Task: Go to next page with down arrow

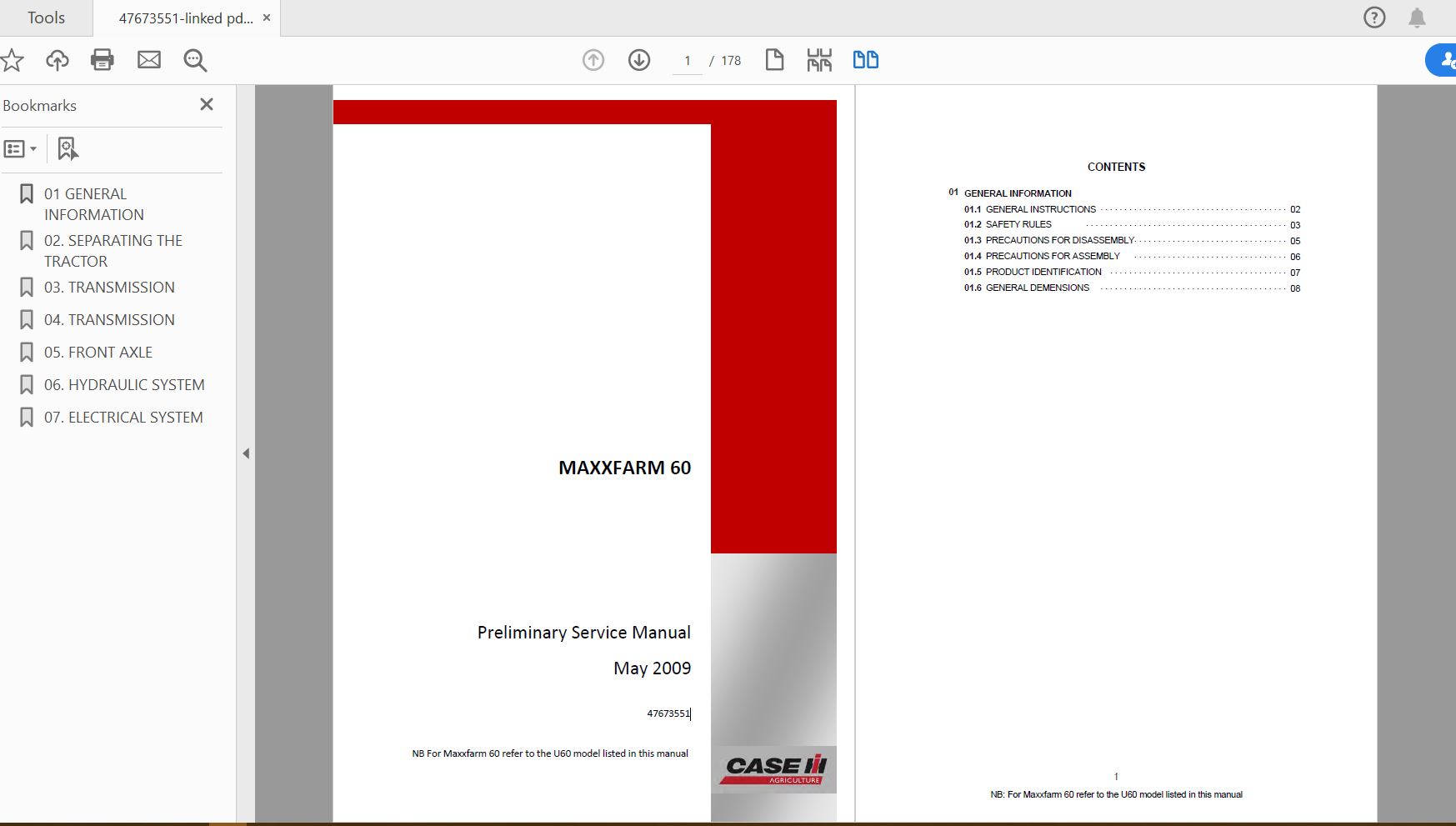Action: pos(638,59)
